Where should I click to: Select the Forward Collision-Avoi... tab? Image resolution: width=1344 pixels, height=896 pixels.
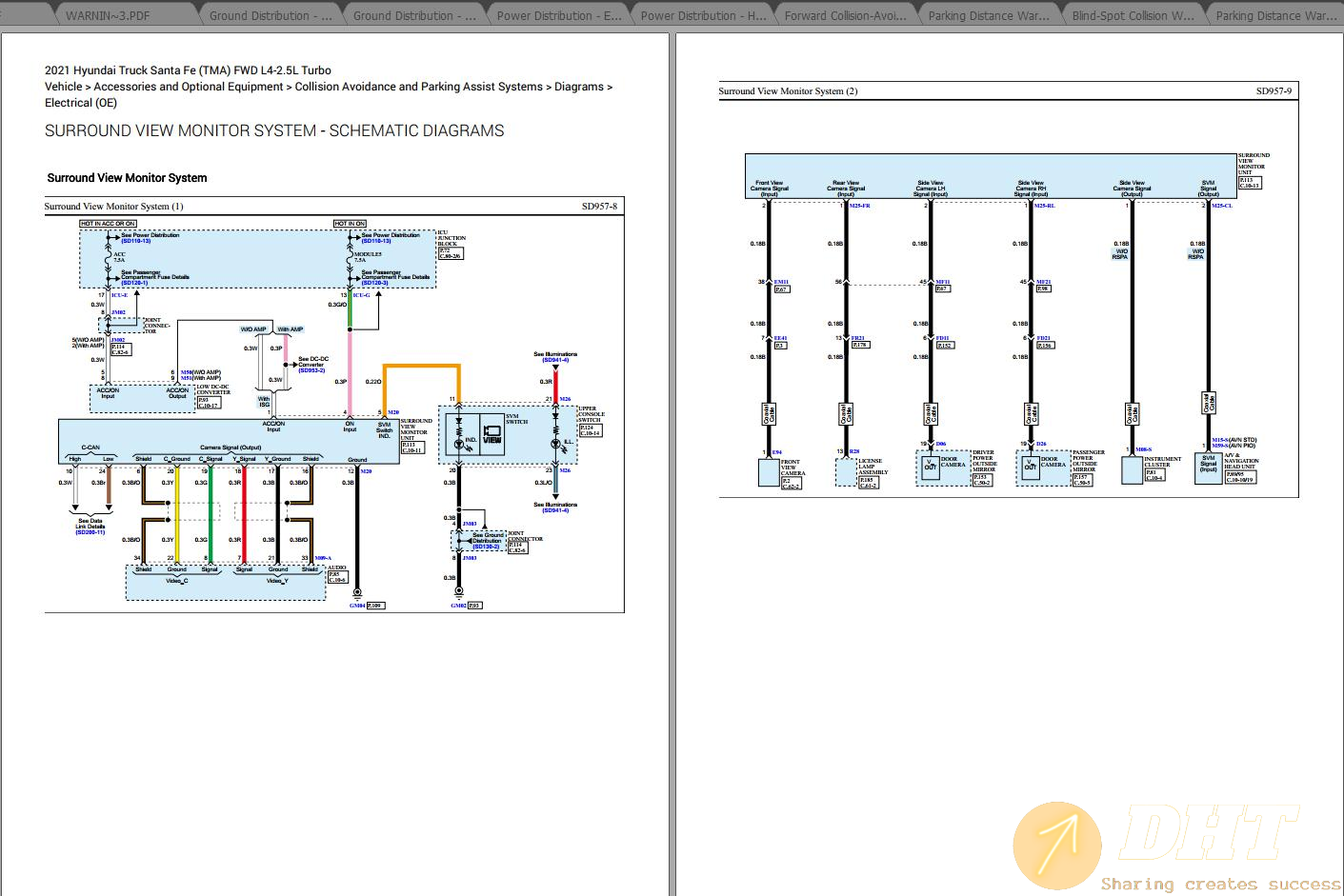click(846, 15)
